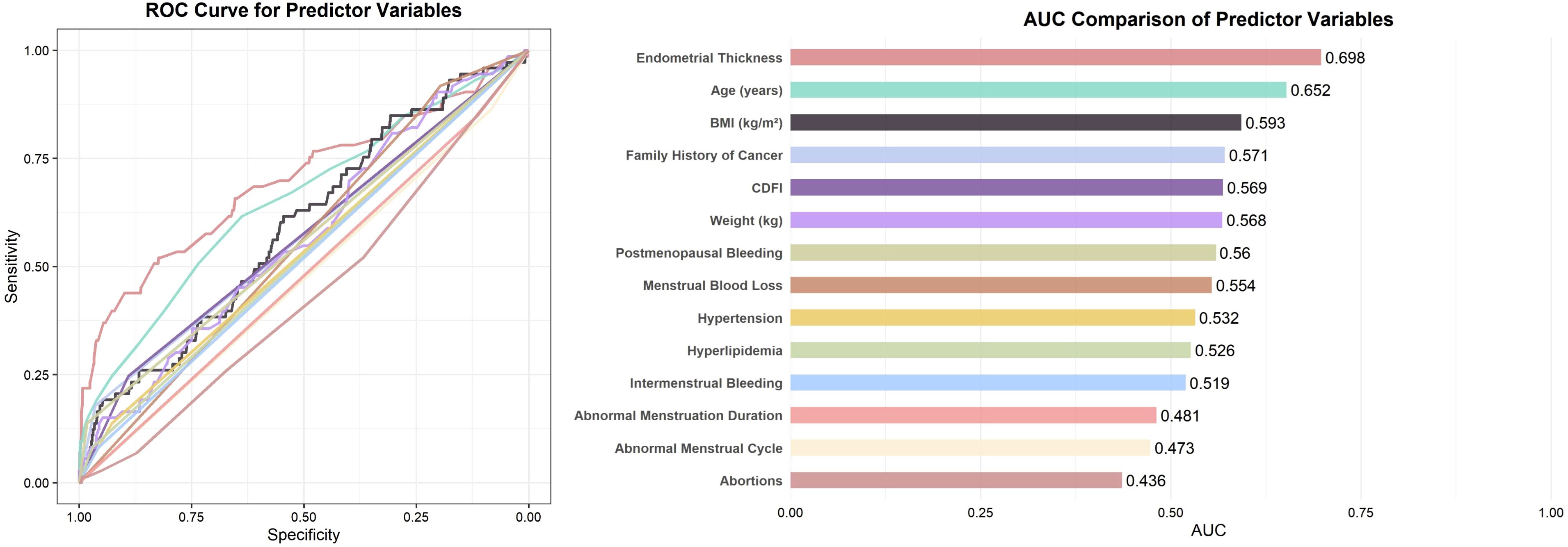Click the Endometrial Thickness bar
The width and height of the screenshot is (1568, 547).
click(x=1055, y=57)
